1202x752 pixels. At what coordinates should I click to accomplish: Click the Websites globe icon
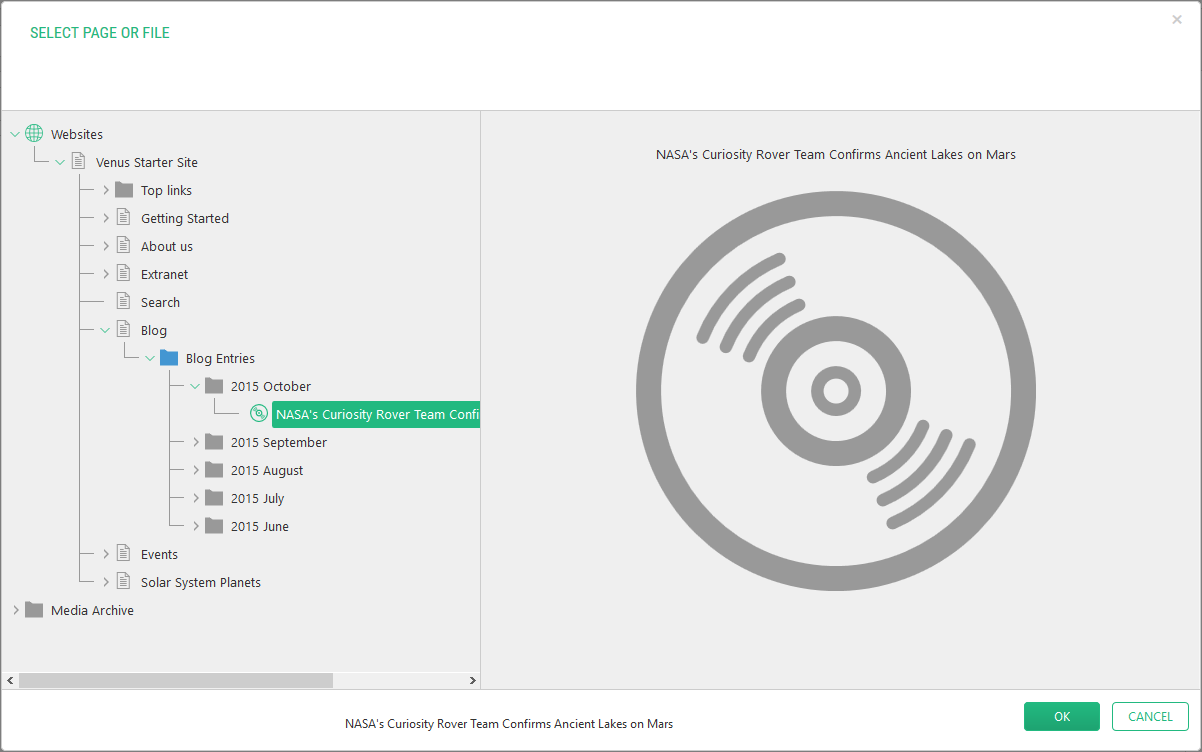34,134
